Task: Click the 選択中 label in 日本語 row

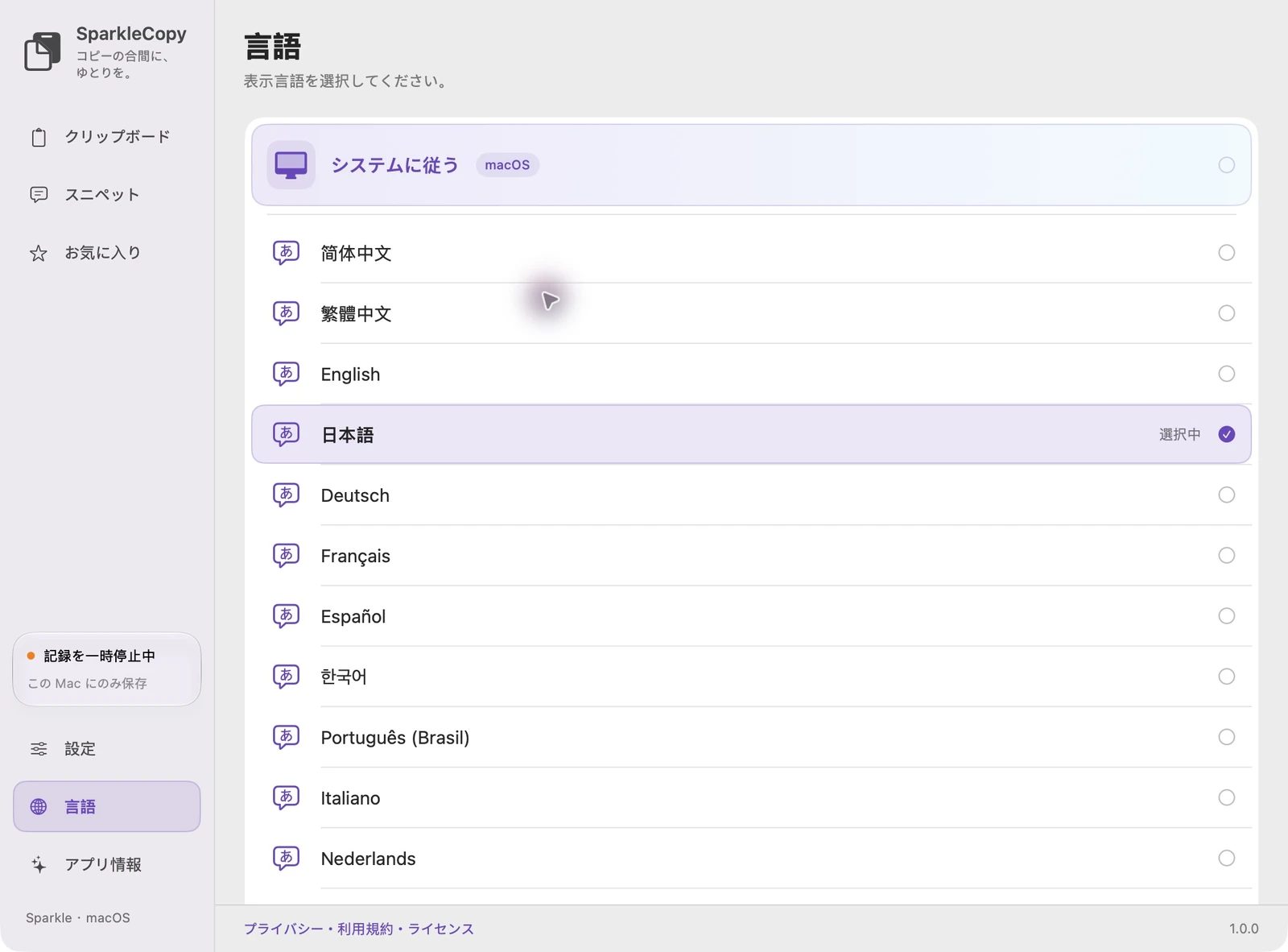Action: (1179, 435)
